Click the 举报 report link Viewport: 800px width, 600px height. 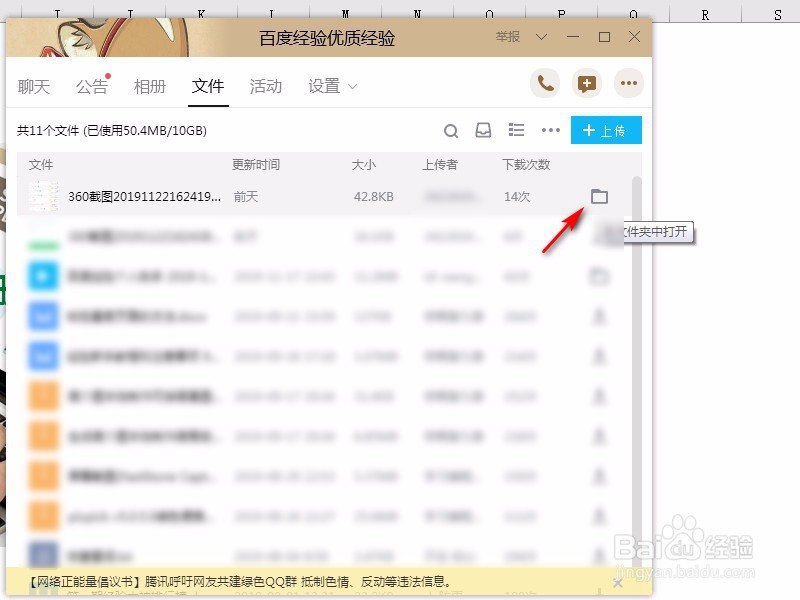click(508, 37)
